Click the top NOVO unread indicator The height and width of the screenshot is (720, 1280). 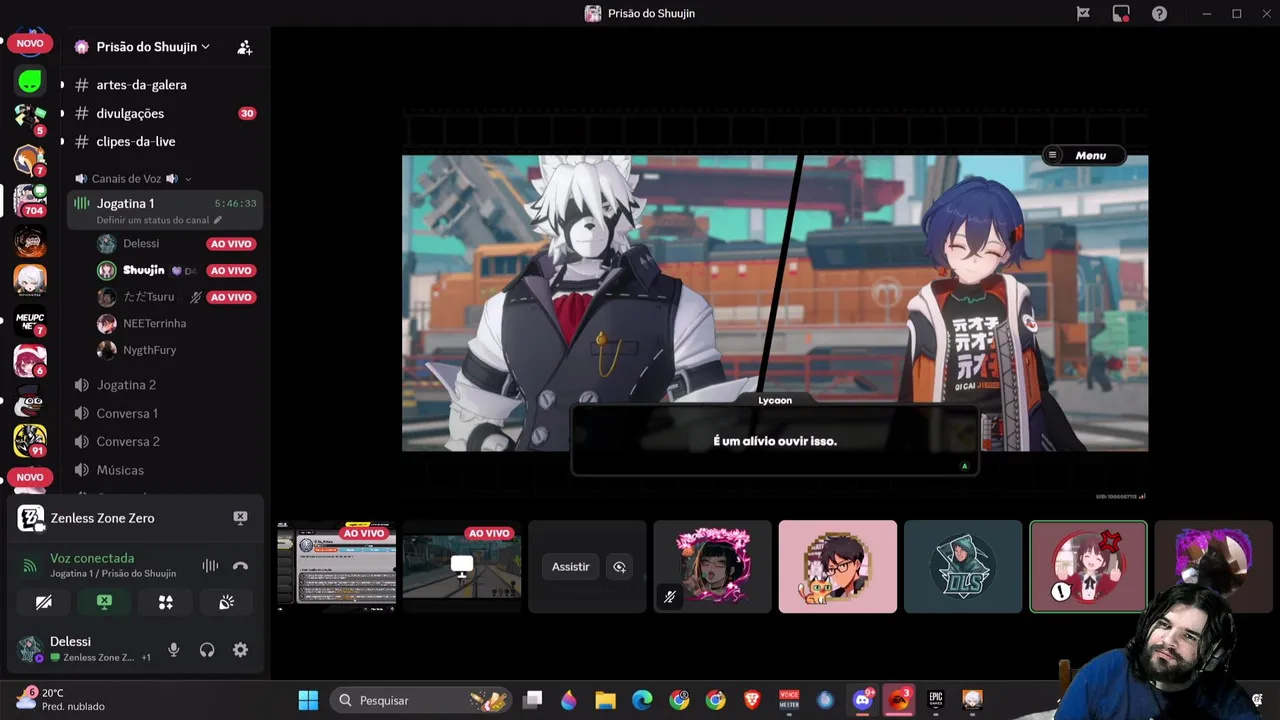coord(30,44)
